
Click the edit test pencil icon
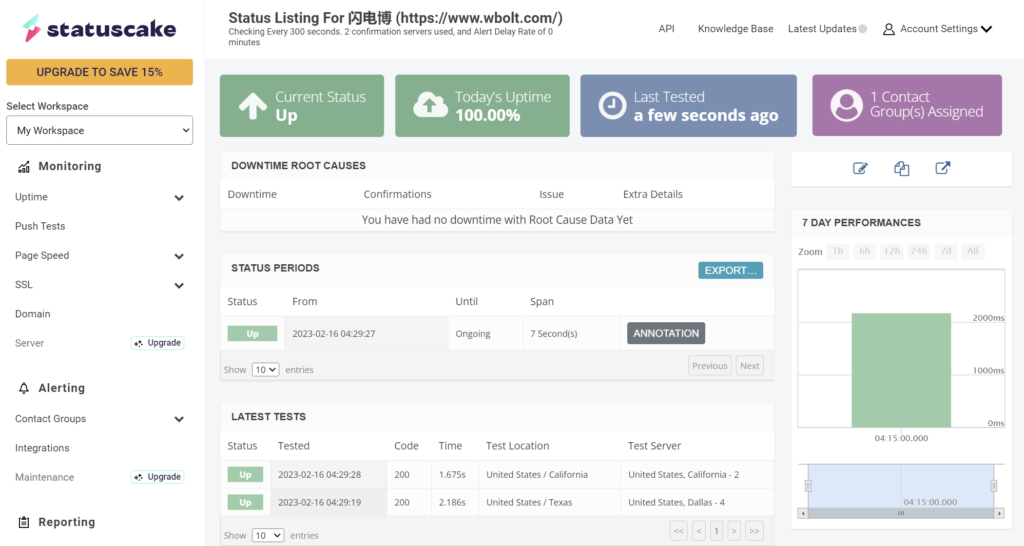click(860, 169)
